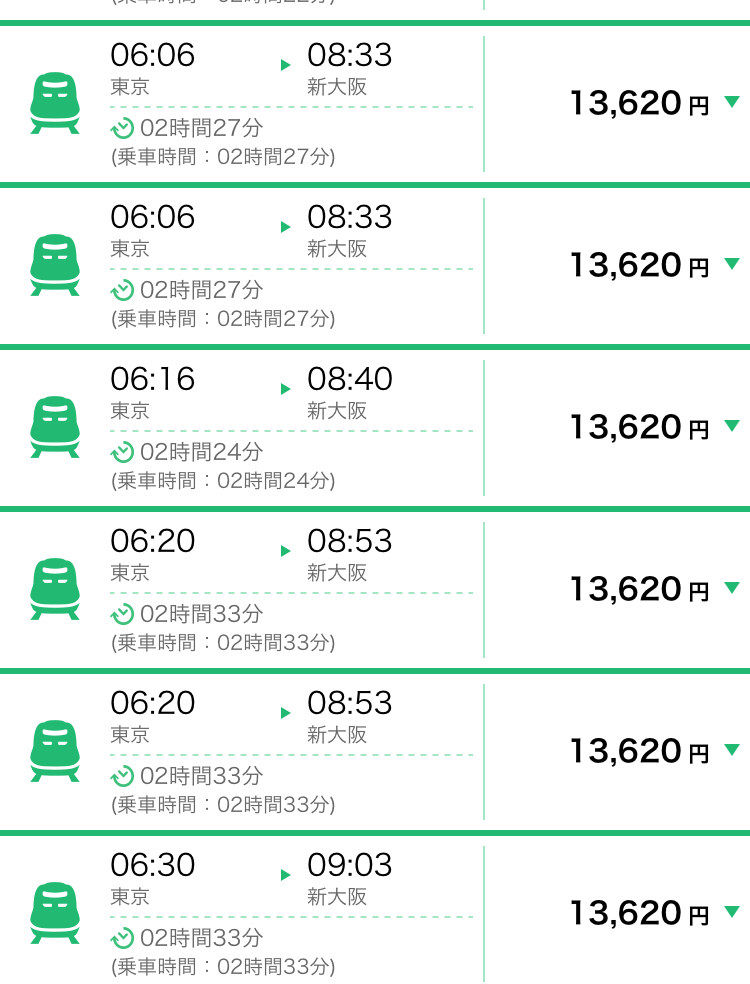Viewport: 750px width, 984px height.
Task: Choose the 09:03 arrival time
Action: [x=350, y=865]
